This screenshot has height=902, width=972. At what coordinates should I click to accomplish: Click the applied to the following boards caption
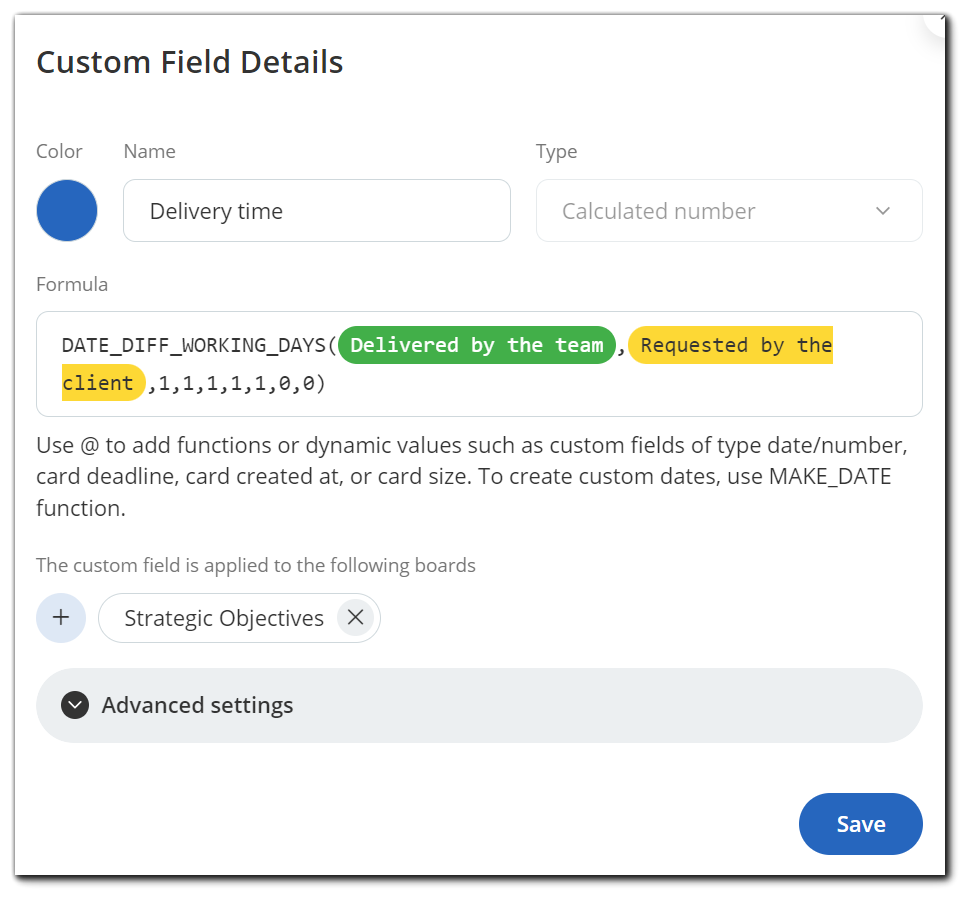tap(255, 565)
